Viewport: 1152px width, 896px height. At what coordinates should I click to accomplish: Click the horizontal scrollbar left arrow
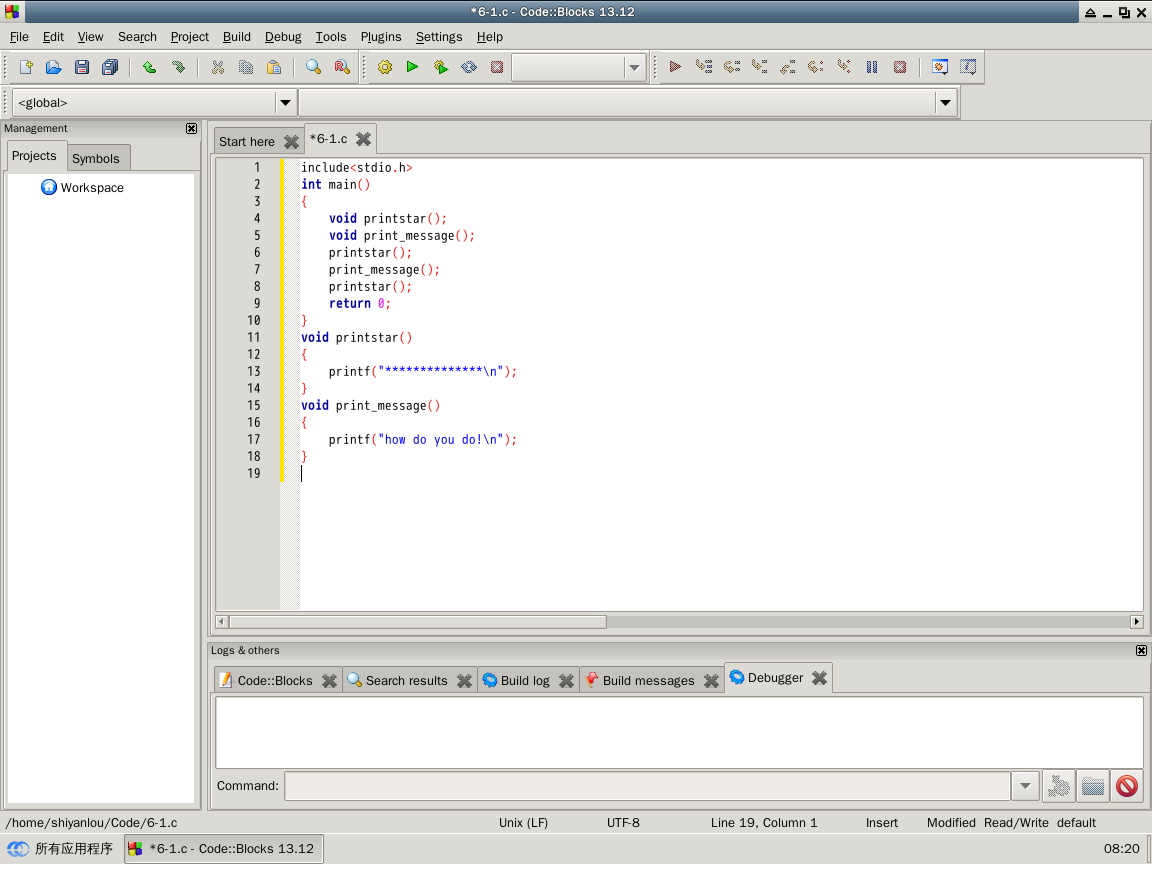point(221,622)
